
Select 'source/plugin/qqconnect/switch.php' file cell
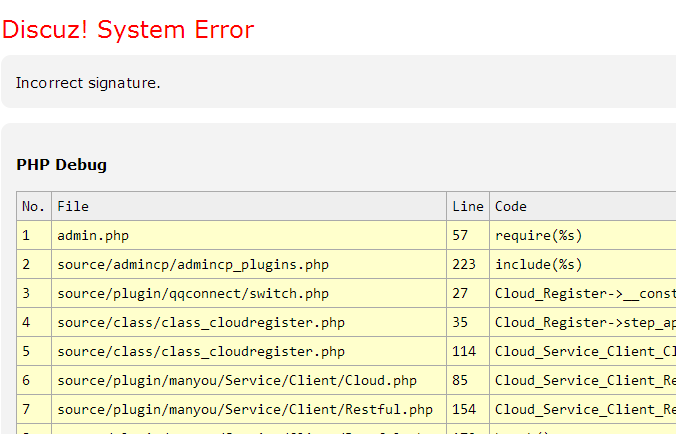click(x=249, y=293)
